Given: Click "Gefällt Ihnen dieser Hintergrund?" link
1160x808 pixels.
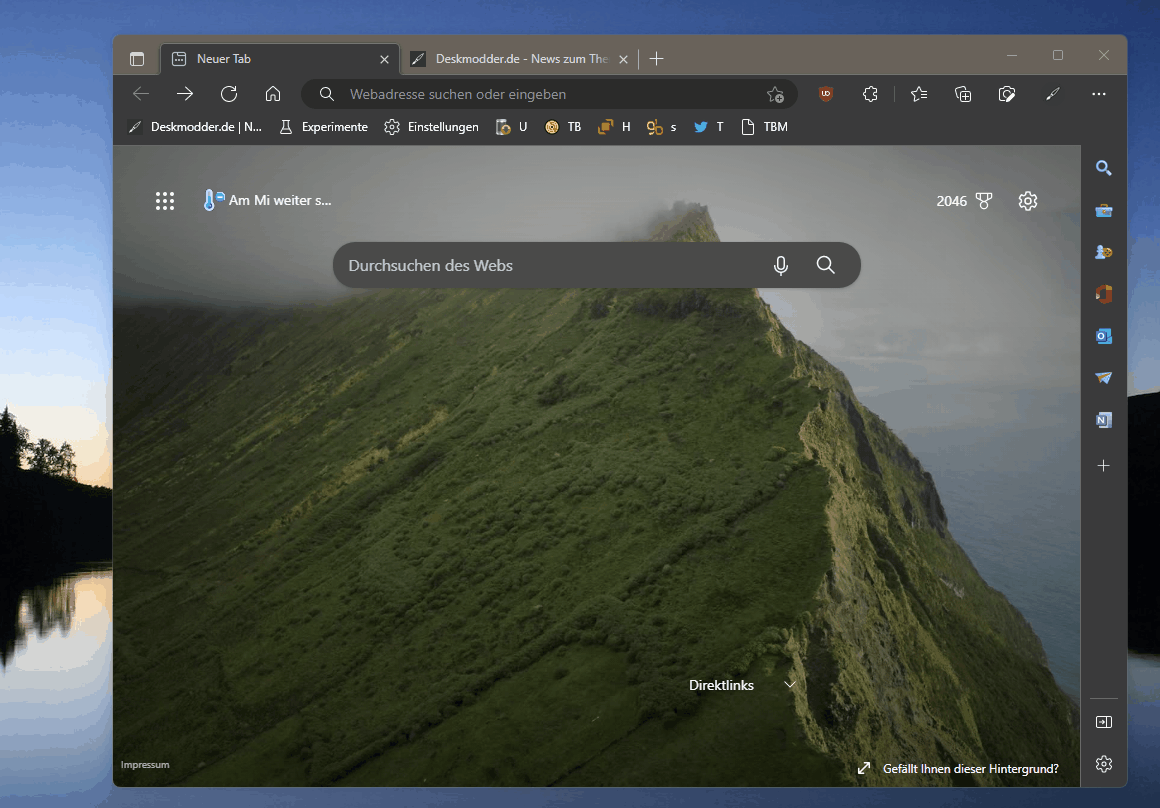Looking at the screenshot, I should click(970, 769).
